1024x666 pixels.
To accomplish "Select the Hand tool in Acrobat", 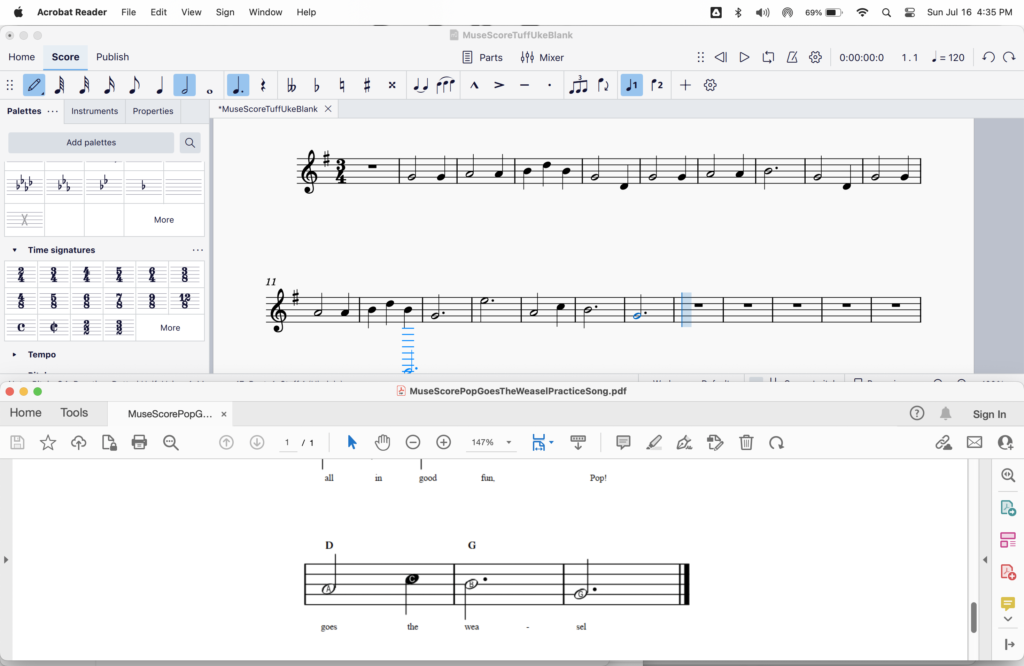I will click(x=383, y=442).
